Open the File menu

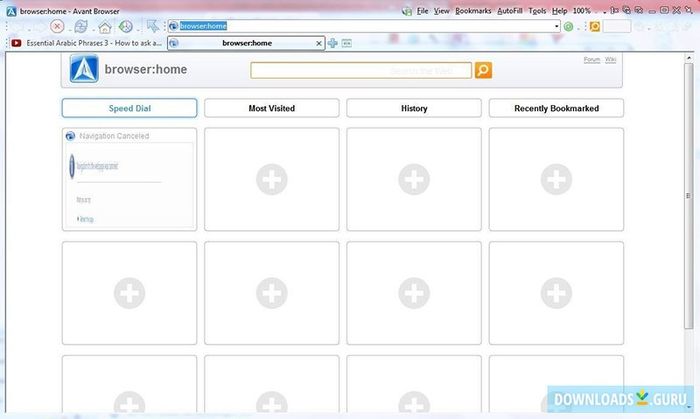coord(422,11)
